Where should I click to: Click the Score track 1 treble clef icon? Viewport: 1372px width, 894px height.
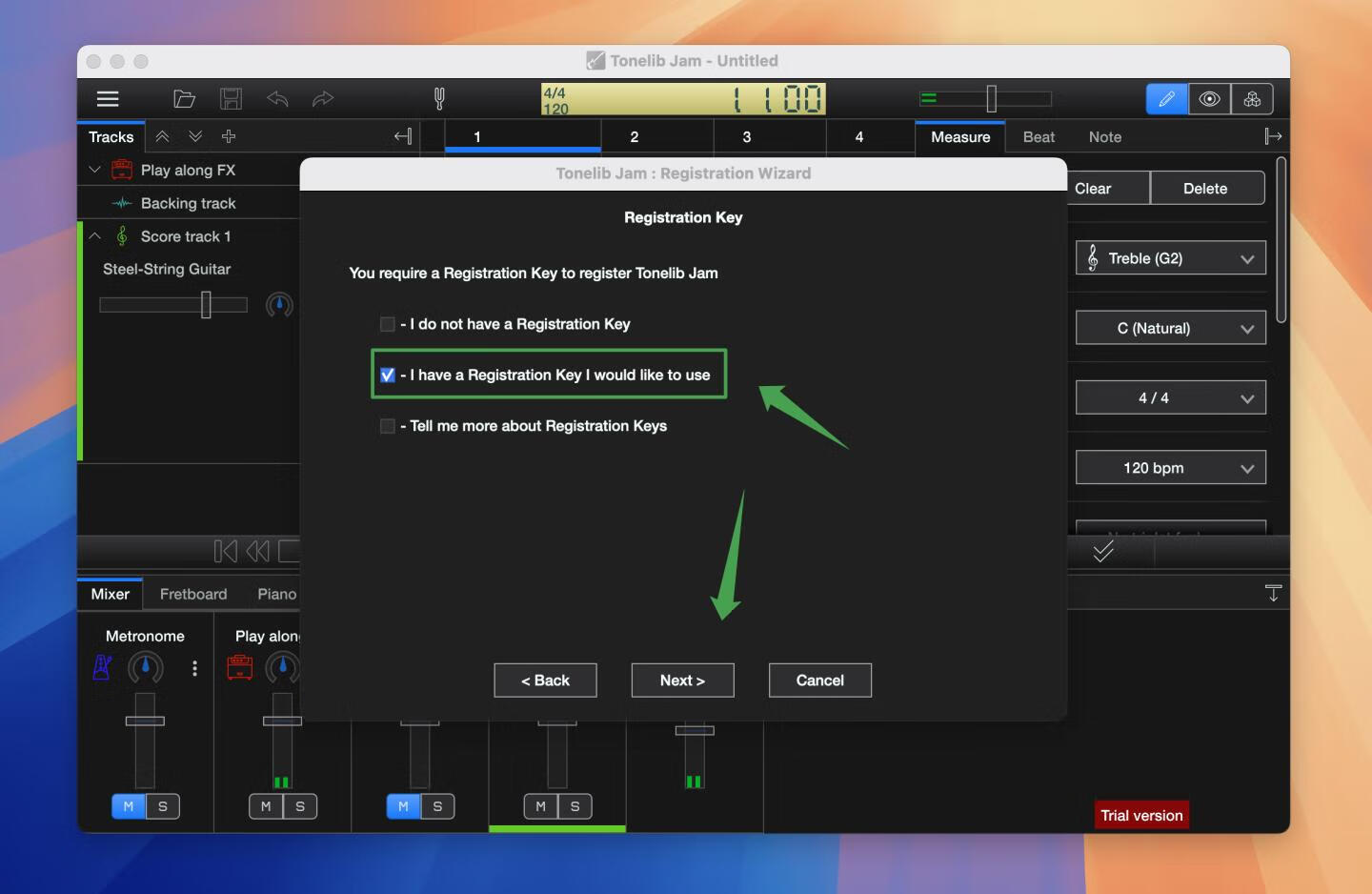[x=122, y=235]
